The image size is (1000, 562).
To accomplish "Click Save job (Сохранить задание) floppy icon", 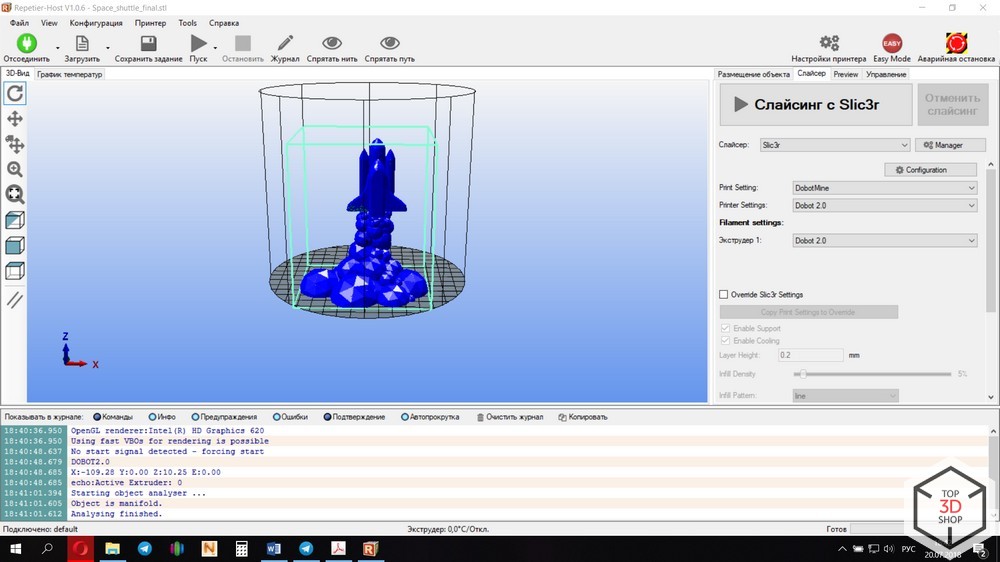I will click(149, 43).
